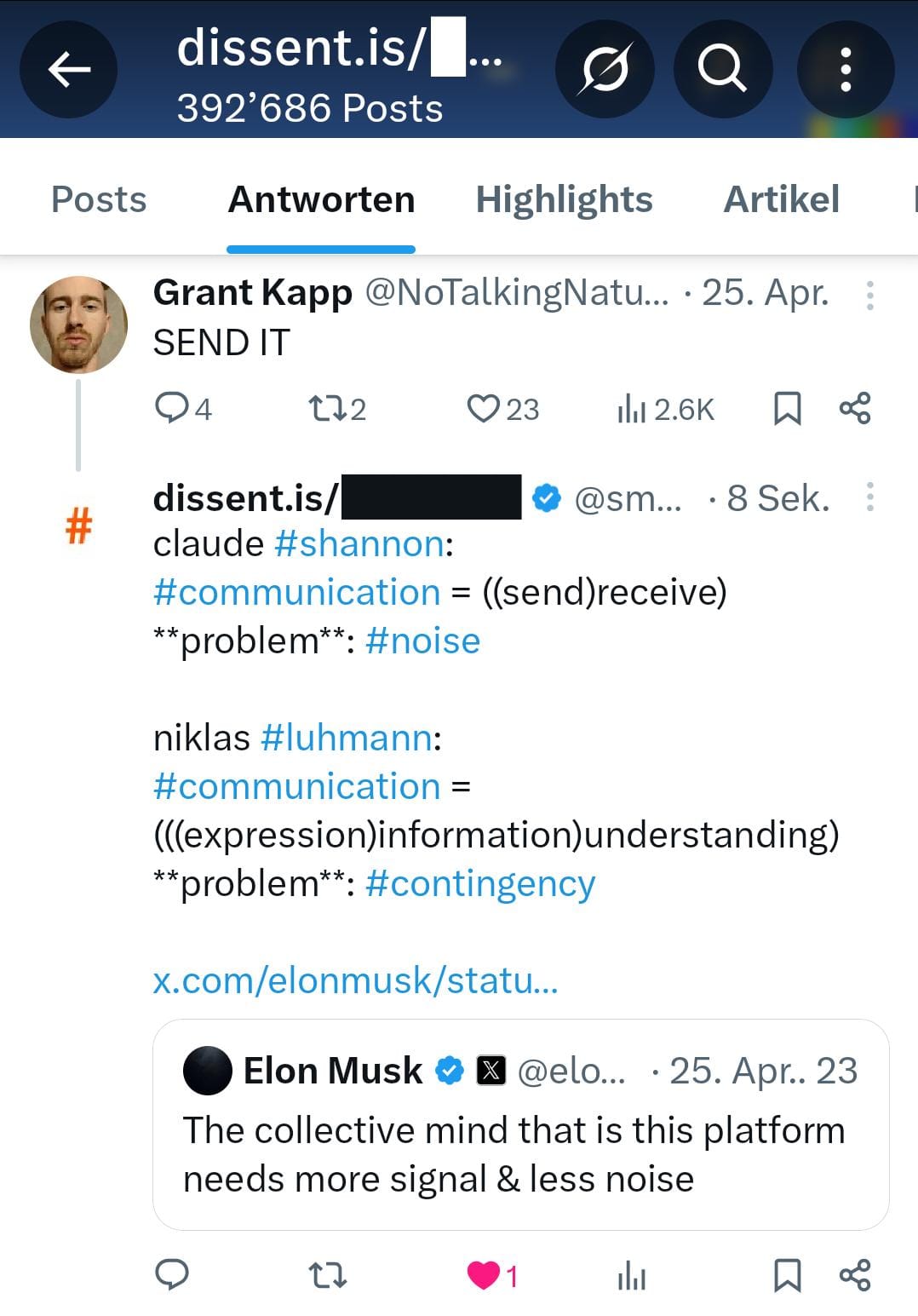Bookmark Grant Kapp's post
This screenshot has height=1316, width=918.
(786, 409)
